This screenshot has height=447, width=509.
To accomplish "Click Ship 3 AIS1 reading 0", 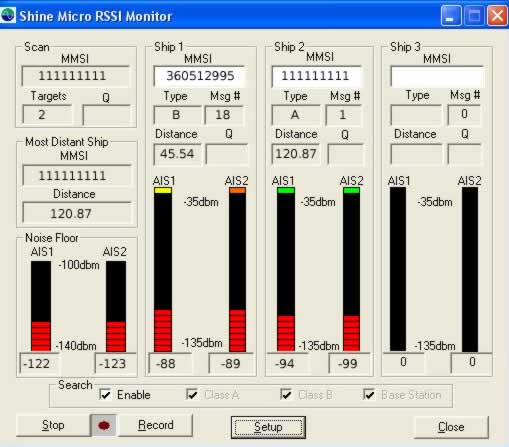I will click(403, 362).
